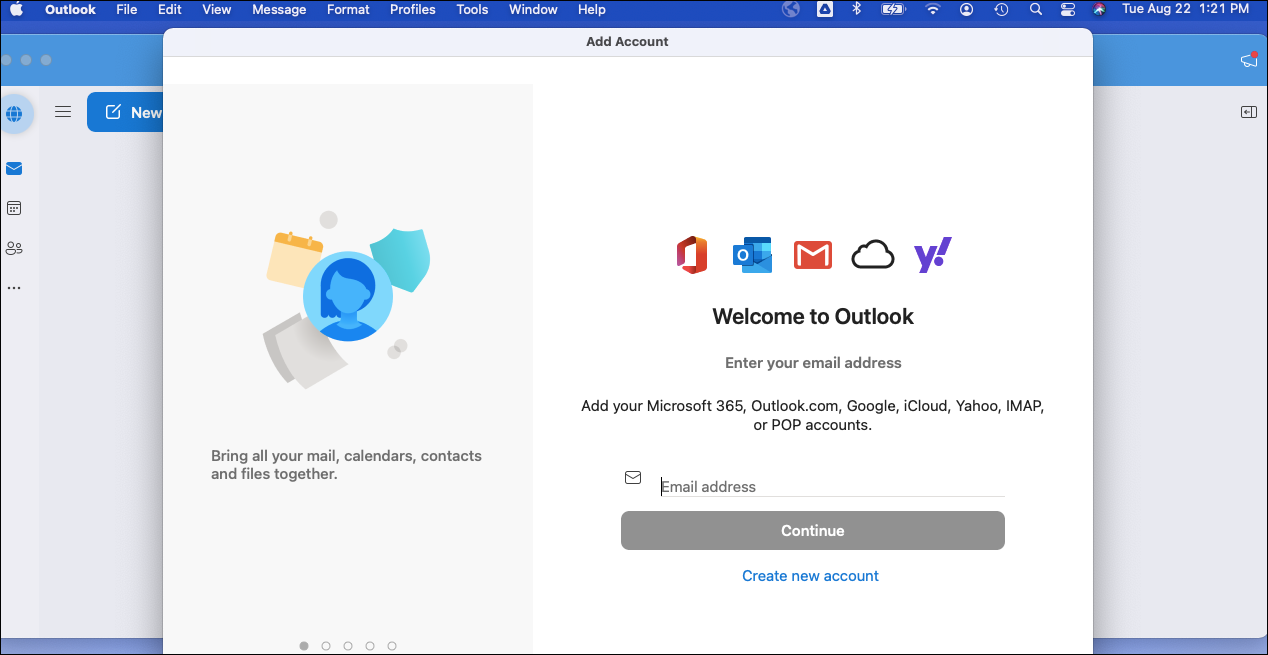Click the globe icon in the sidebar
Viewport: 1268px width, 655px height.
click(x=14, y=114)
